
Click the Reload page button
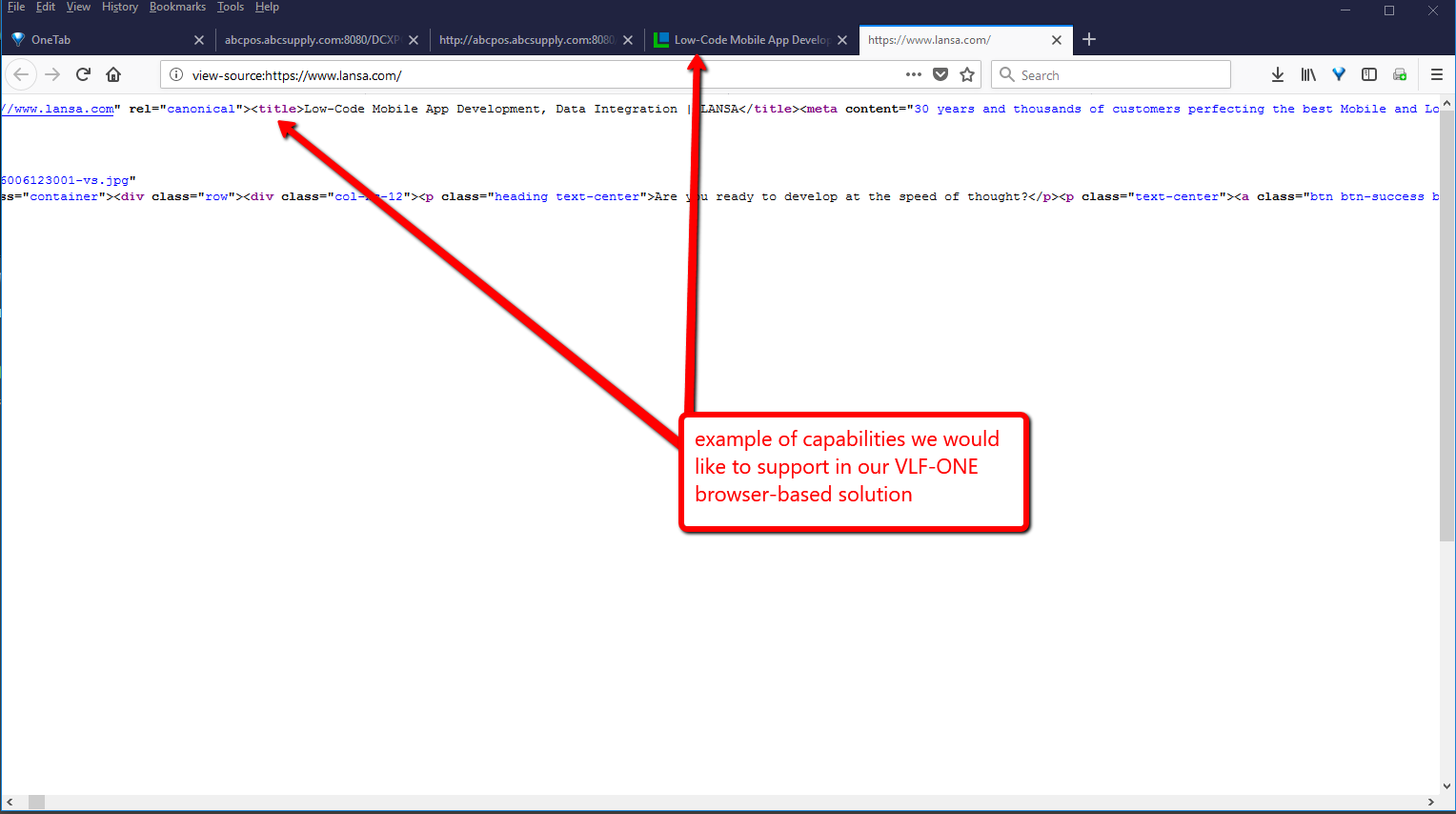[83, 74]
